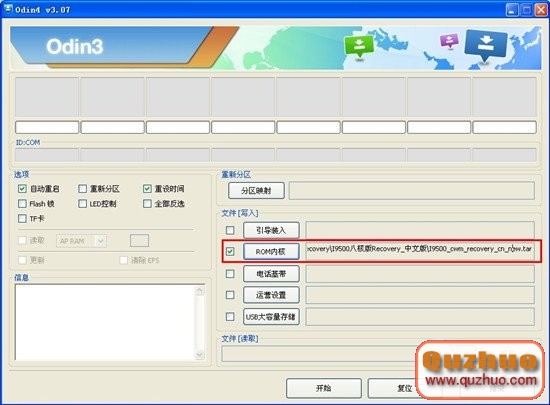This screenshot has height=405, width=550.
Task: Tick the checkbox beside 运营设置
Action: 230,295
